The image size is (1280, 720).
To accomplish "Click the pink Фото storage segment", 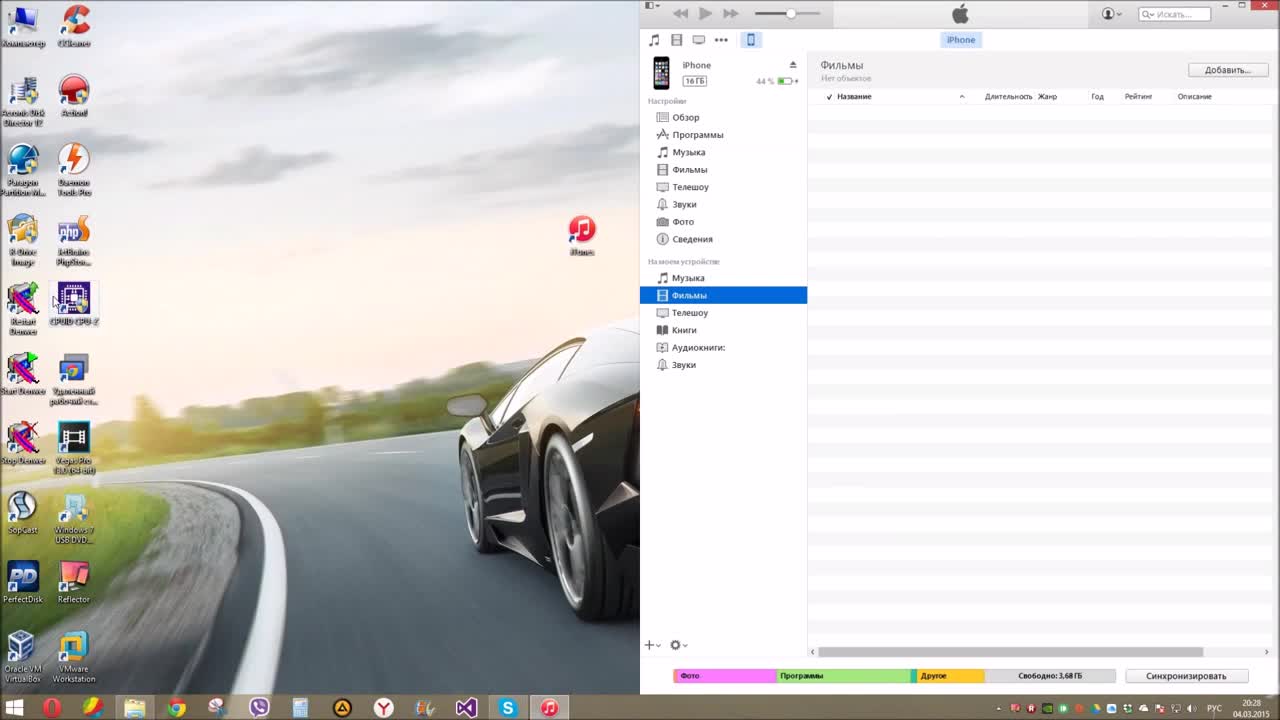I will pyautogui.click(x=725, y=676).
